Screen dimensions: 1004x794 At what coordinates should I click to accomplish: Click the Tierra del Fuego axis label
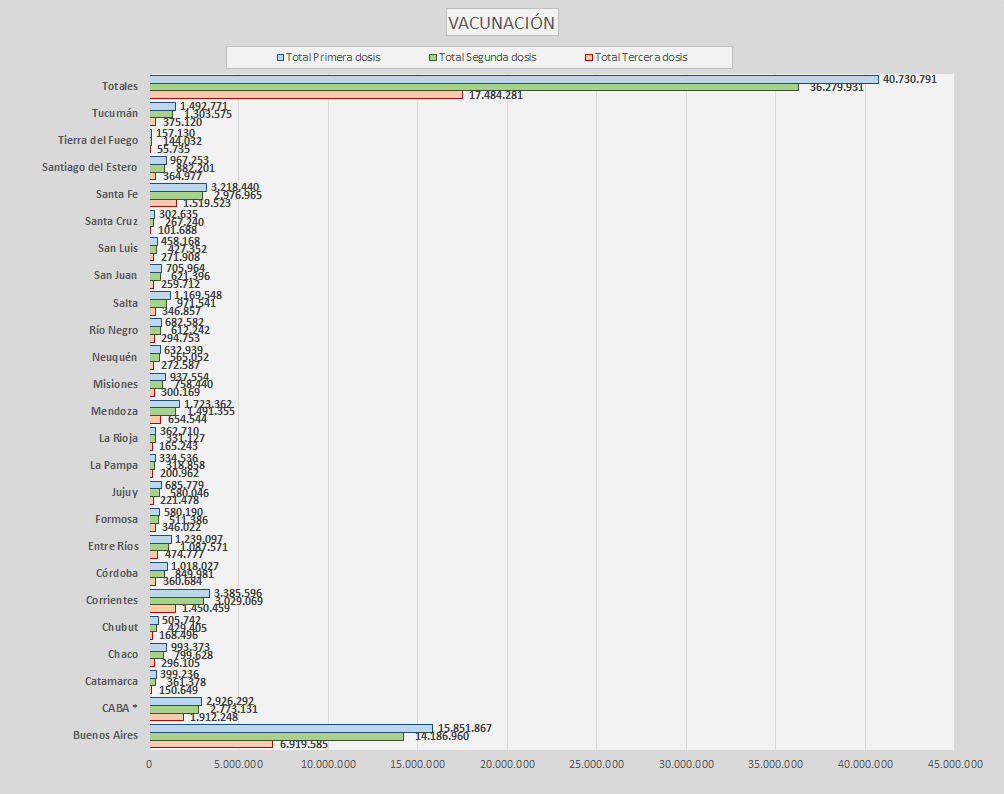tap(98, 140)
